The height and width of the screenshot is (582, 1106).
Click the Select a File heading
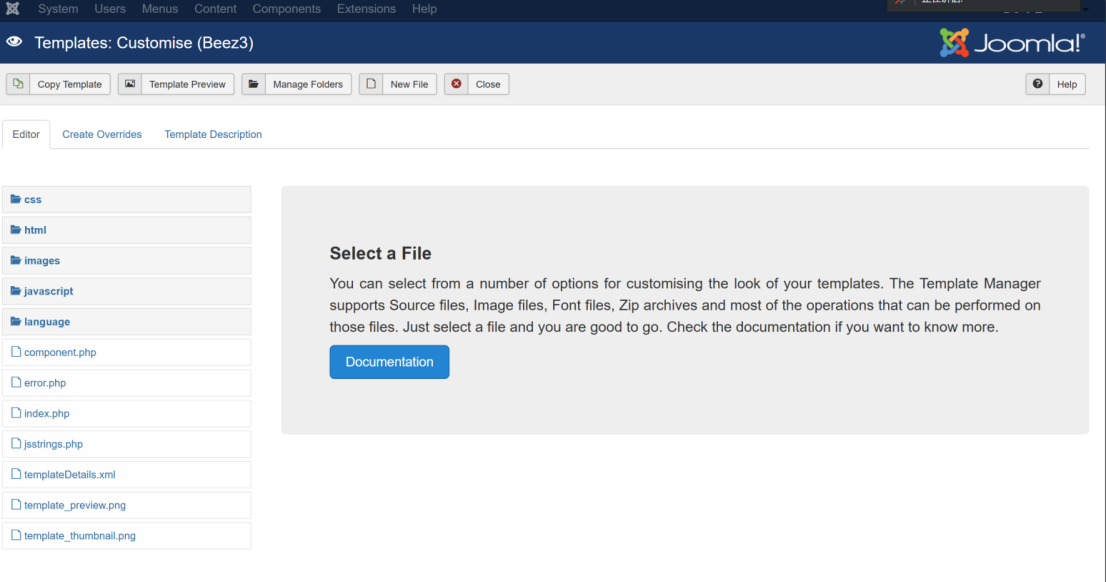tap(380, 253)
